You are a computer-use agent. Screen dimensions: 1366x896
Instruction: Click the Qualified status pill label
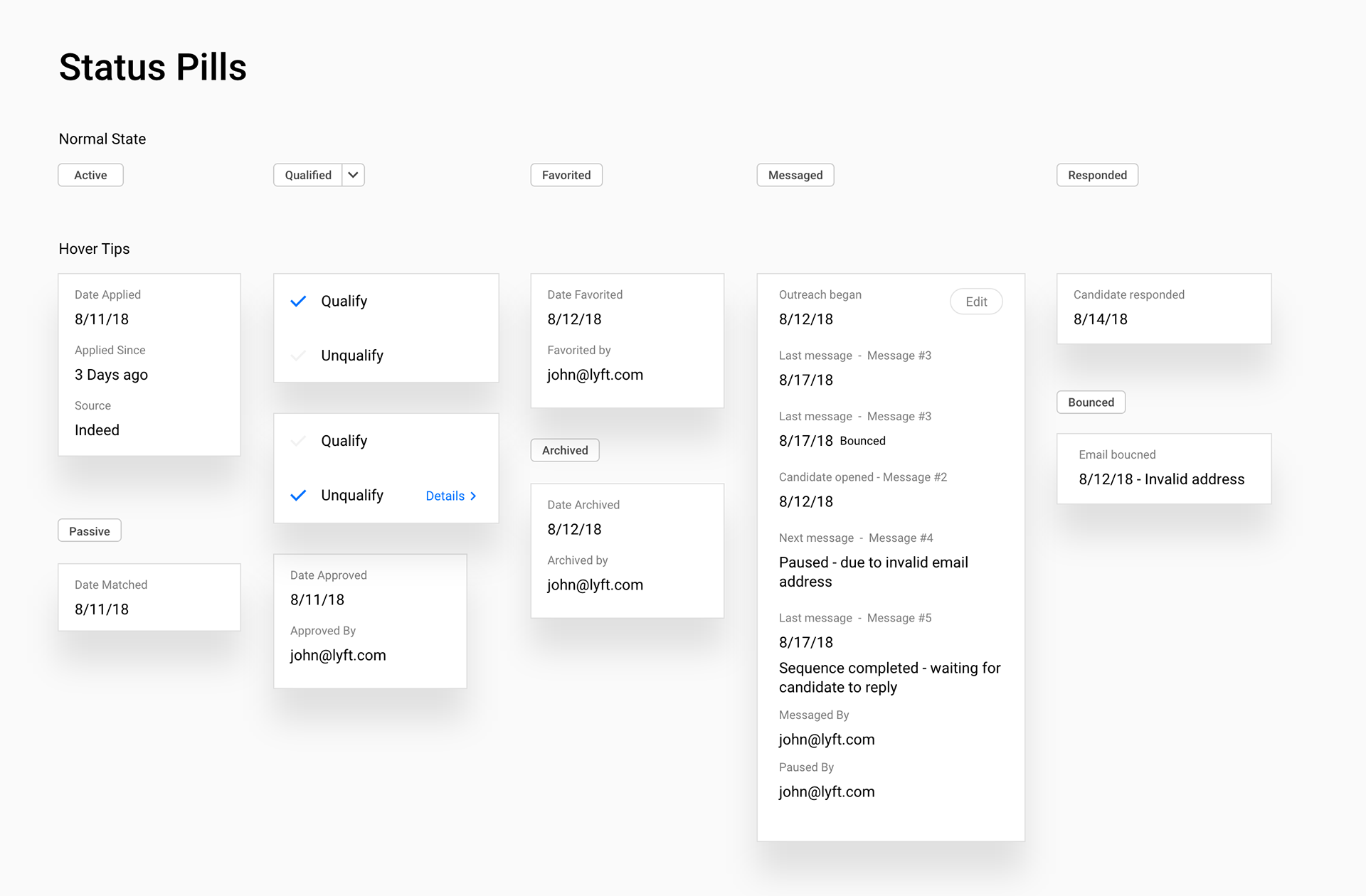(308, 175)
